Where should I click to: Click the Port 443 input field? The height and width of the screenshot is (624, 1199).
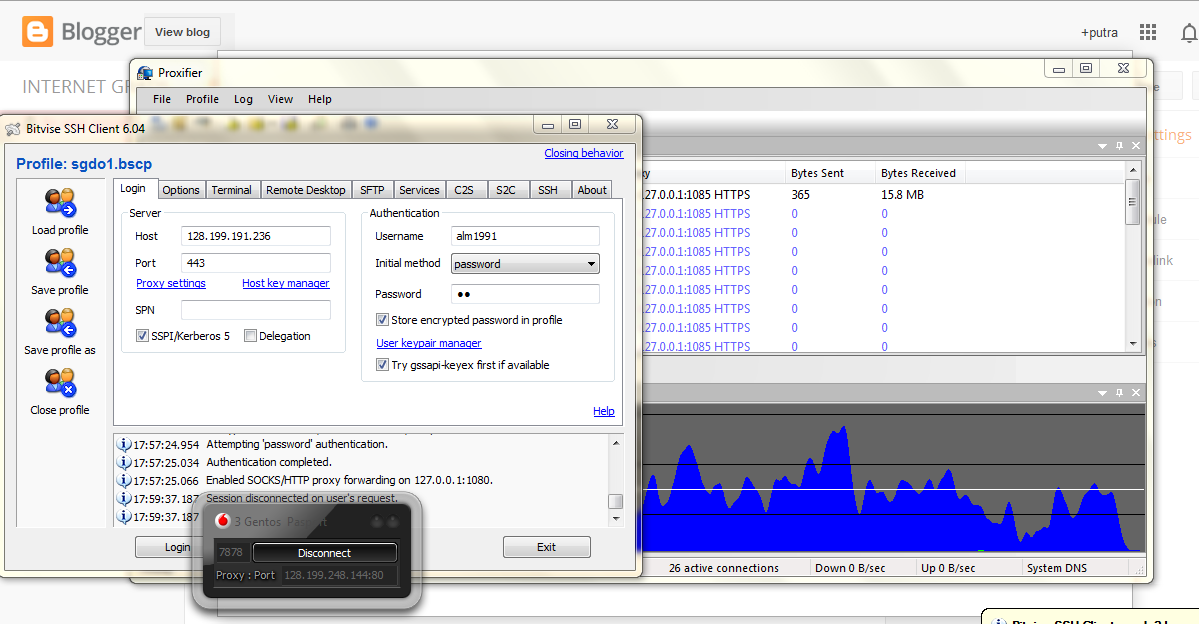point(256,263)
